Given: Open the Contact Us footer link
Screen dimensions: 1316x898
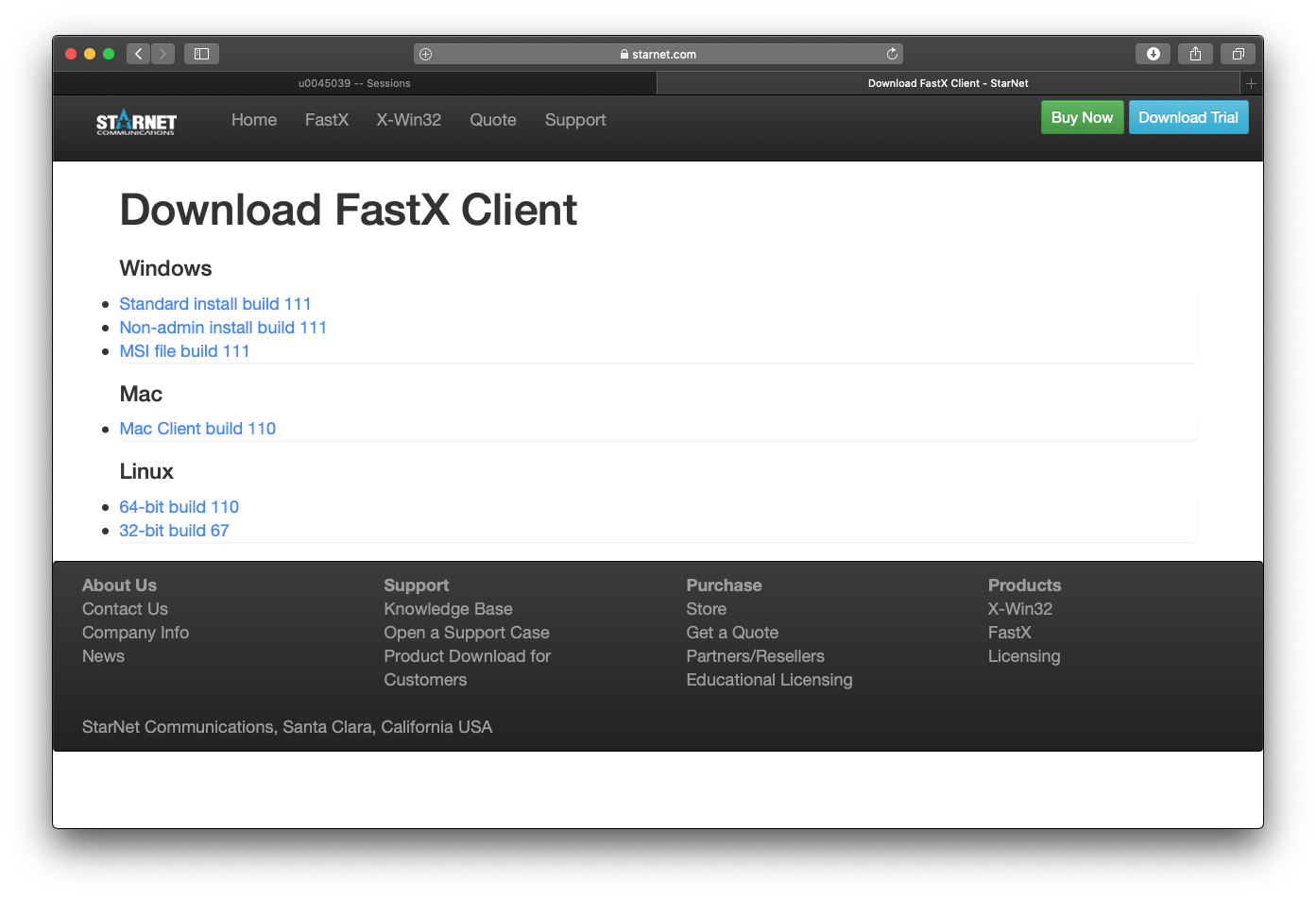Looking at the screenshot, I should 125,609.
